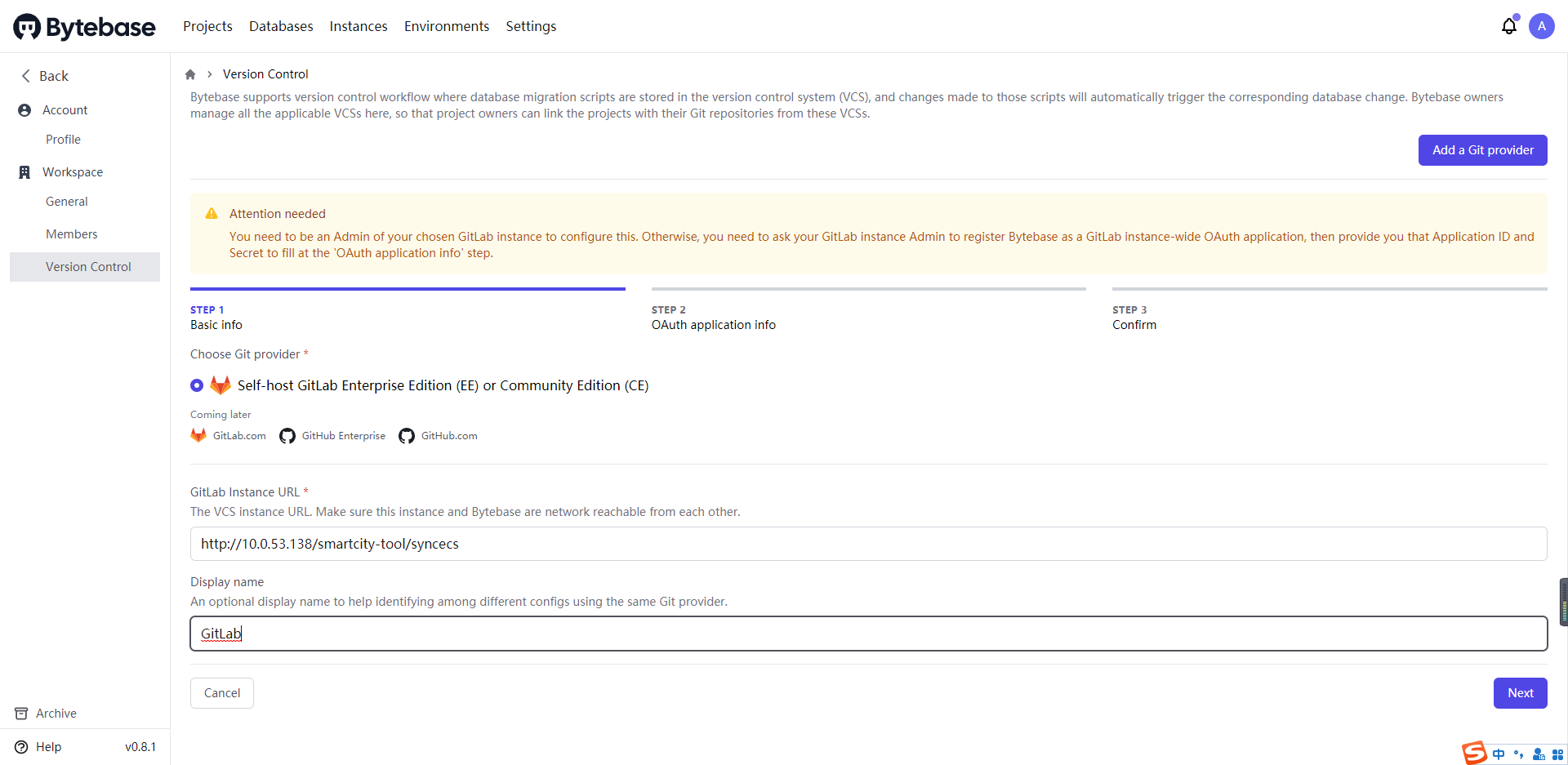Click the Next button
This screenshot has width=1568, height=765.
tap(1521, 693)
